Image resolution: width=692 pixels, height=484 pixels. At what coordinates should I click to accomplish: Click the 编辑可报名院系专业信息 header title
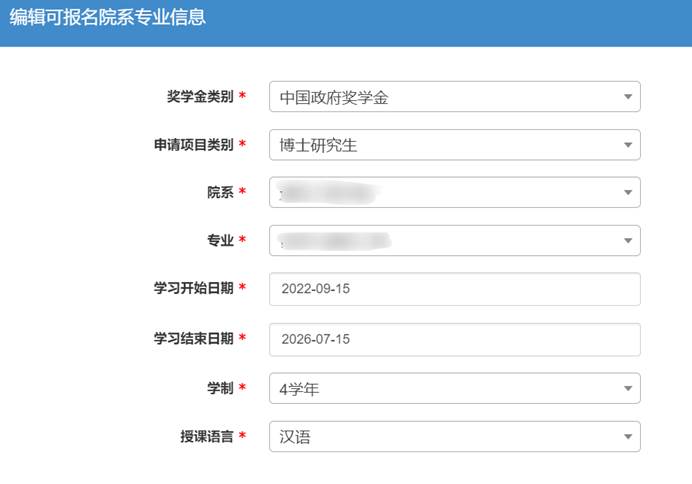pyautogui.click(x=108, y=18)
